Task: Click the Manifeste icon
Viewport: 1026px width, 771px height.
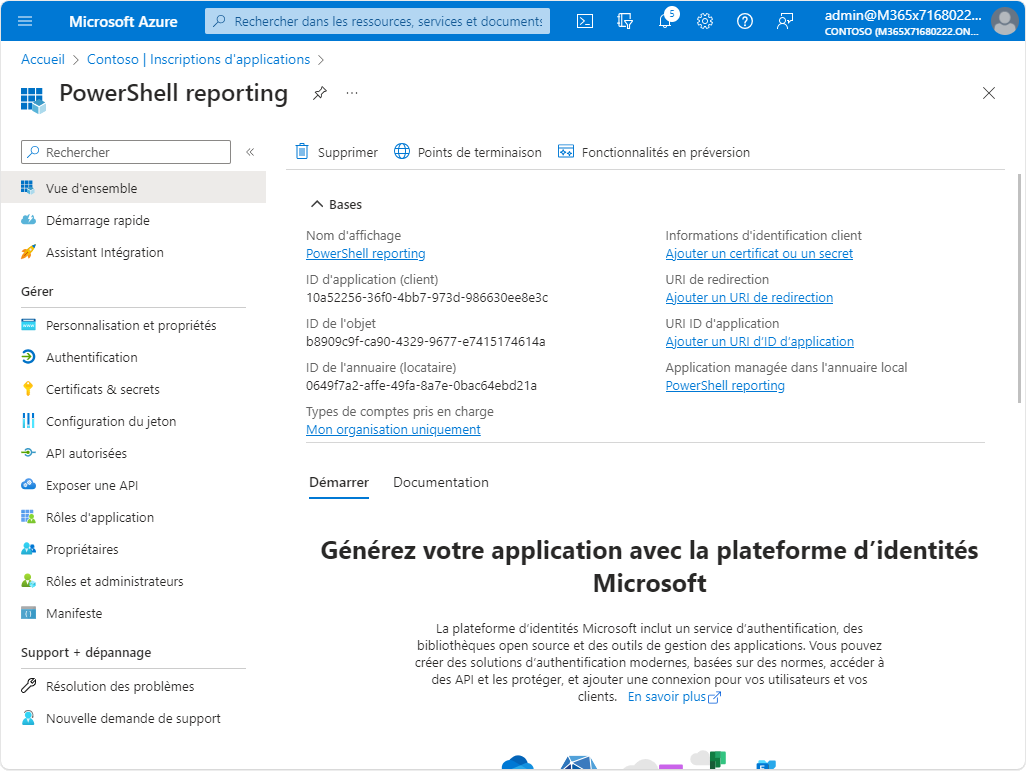Action: click(28, 613)
